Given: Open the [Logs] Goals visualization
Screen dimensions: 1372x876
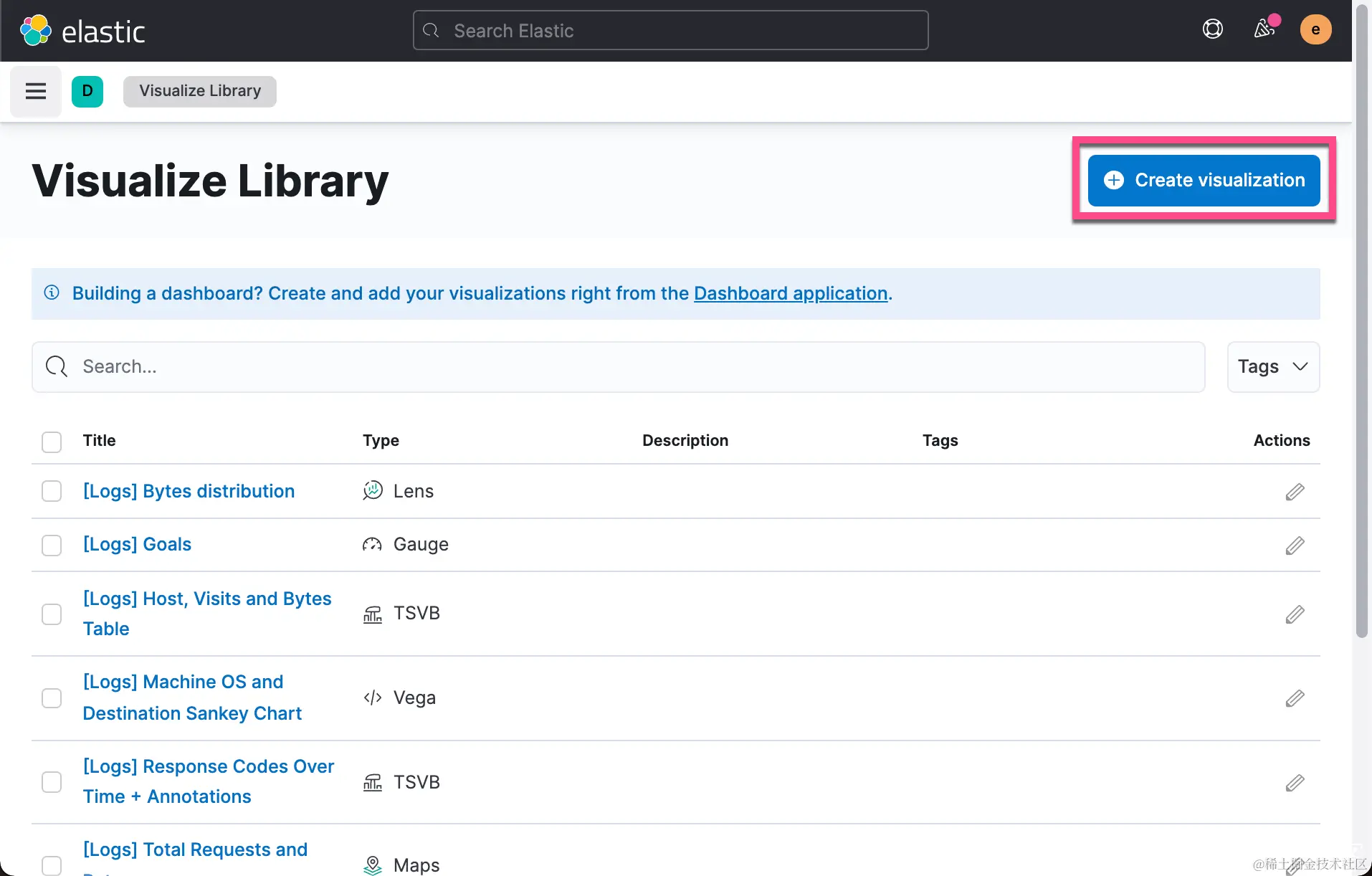Looking at the screenshot, I should (137, 544).
